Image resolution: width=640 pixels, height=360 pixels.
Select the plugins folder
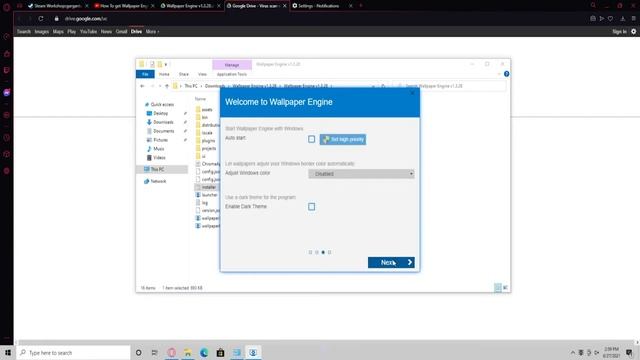click(205, 140)
